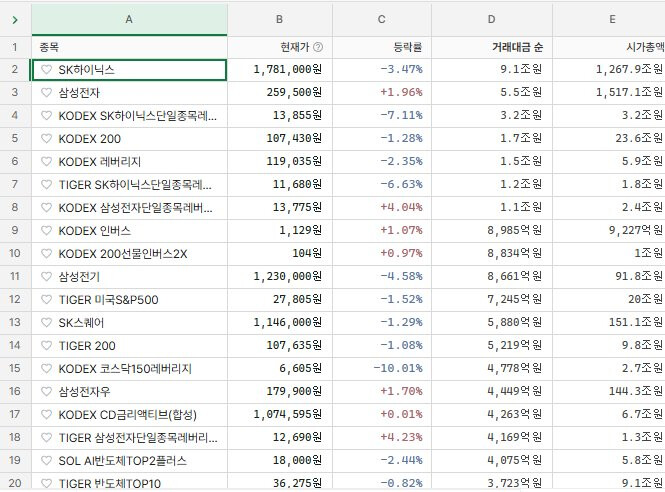
Task: Click the 시가총액 header cell
Action: pos(609,47)
